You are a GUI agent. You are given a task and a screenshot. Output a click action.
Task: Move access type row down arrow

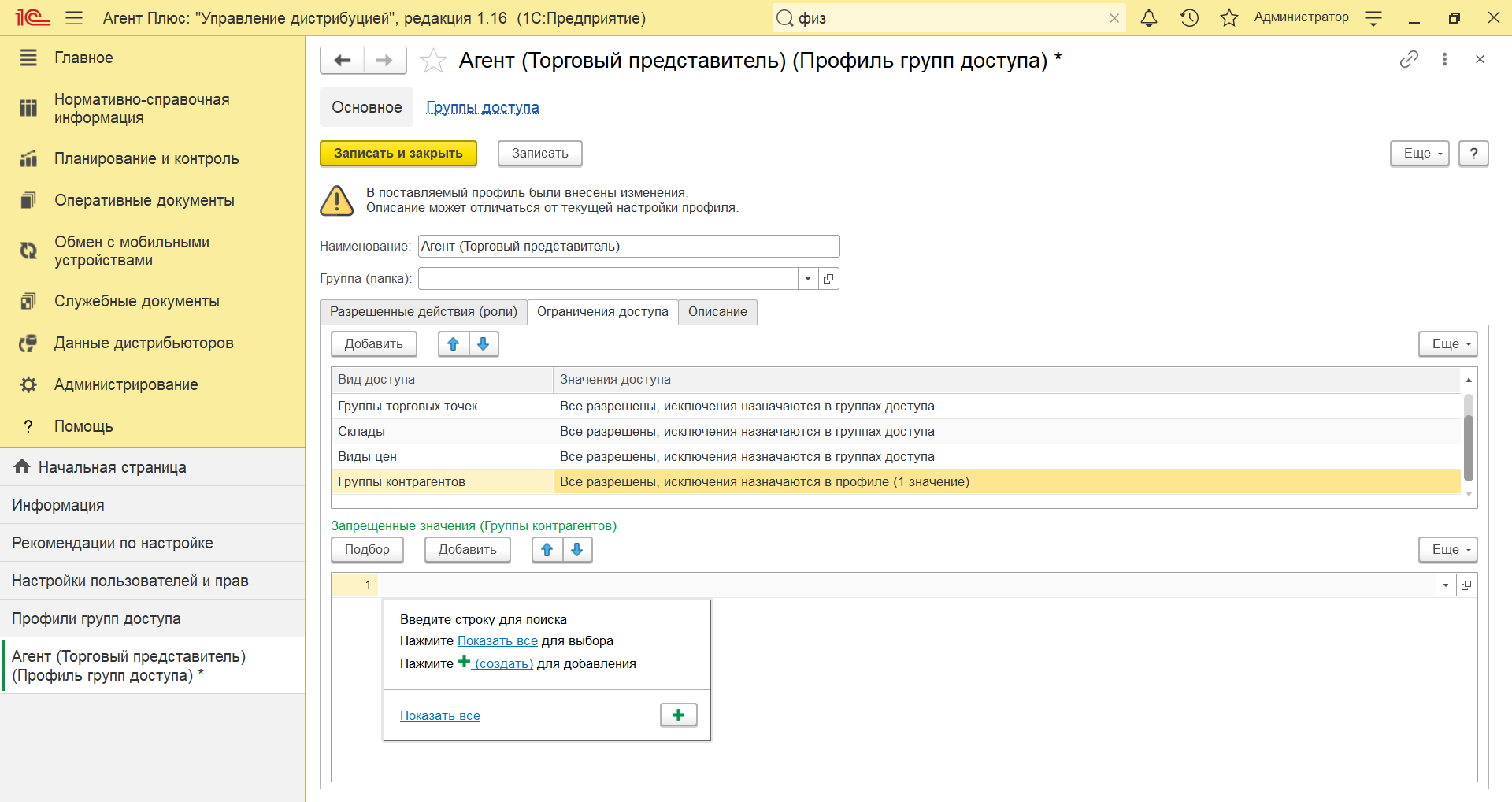click(x=484, y=344)
